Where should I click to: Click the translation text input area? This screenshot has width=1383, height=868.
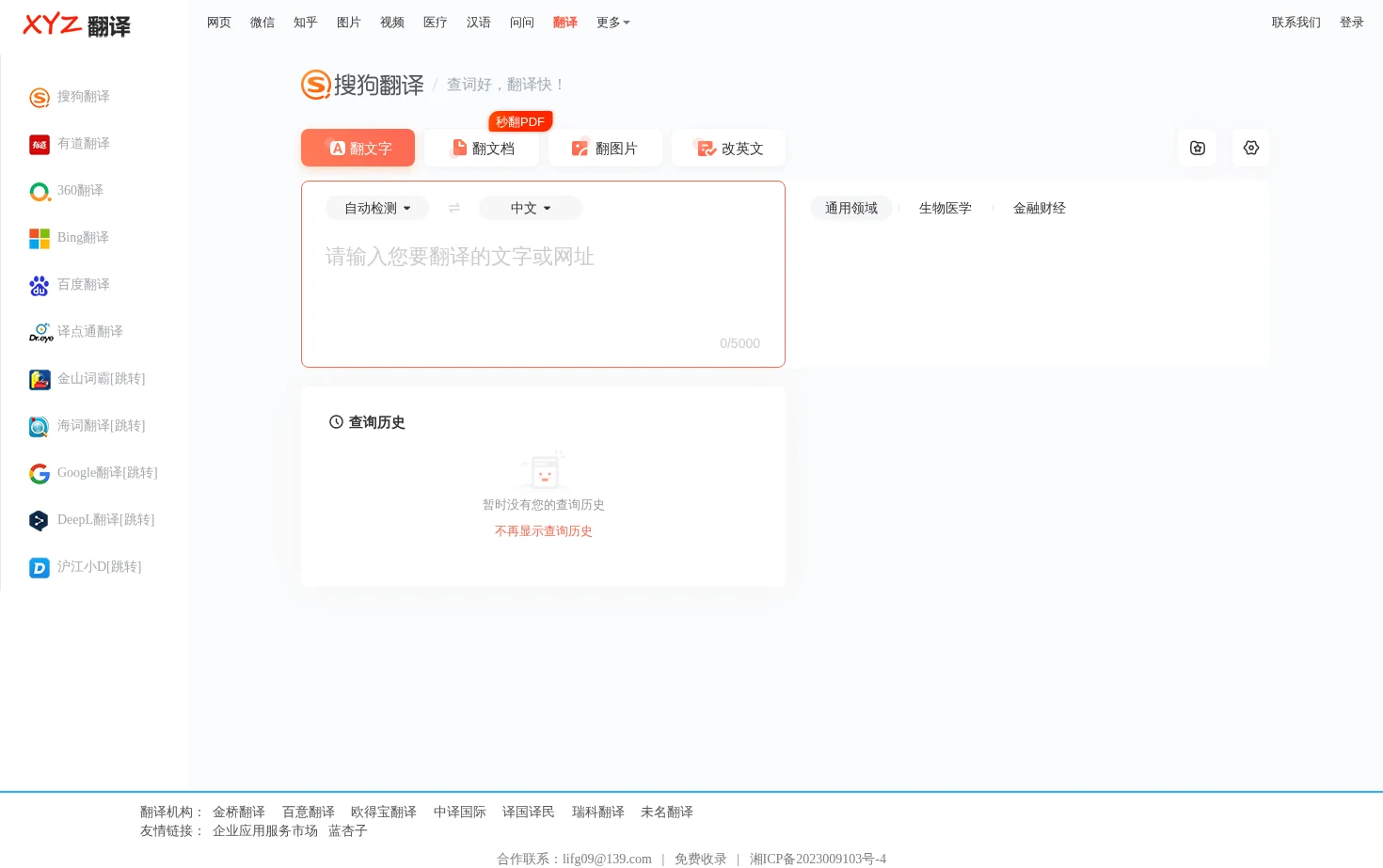(x=543, y=282)
